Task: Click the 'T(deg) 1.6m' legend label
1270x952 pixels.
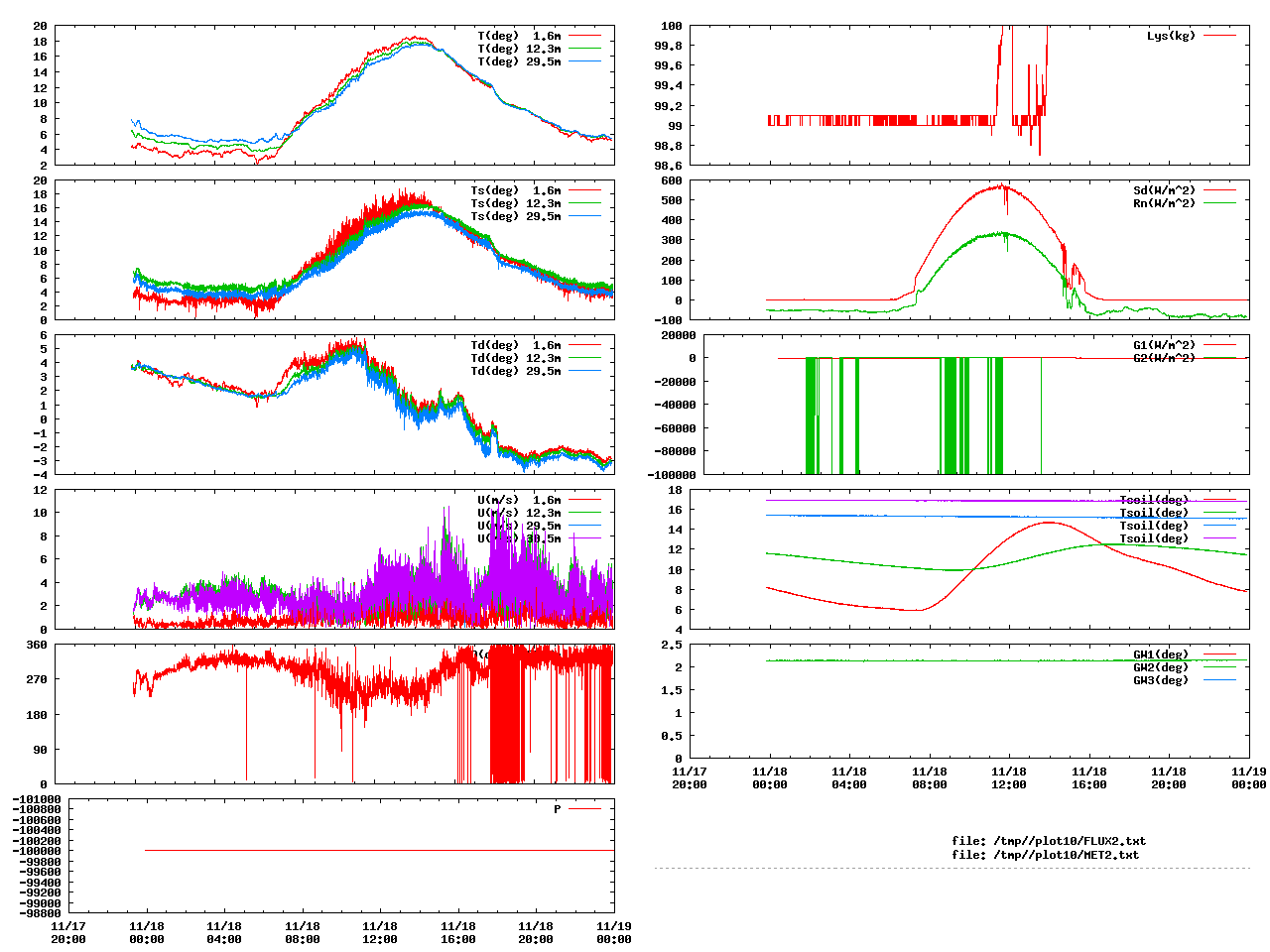Action: pos(519,36)
